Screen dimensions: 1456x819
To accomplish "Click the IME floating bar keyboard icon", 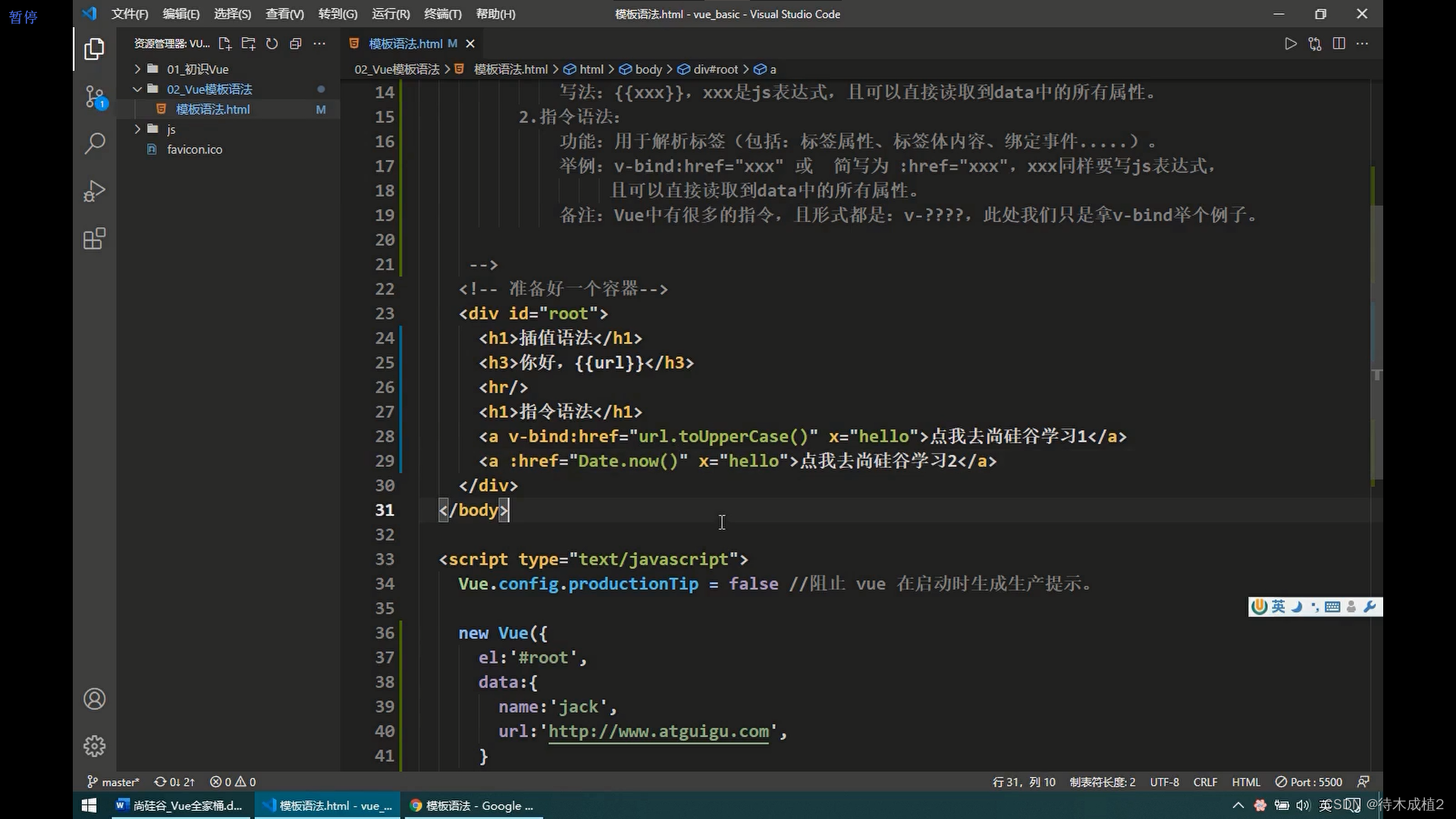I will (1332, 607).
